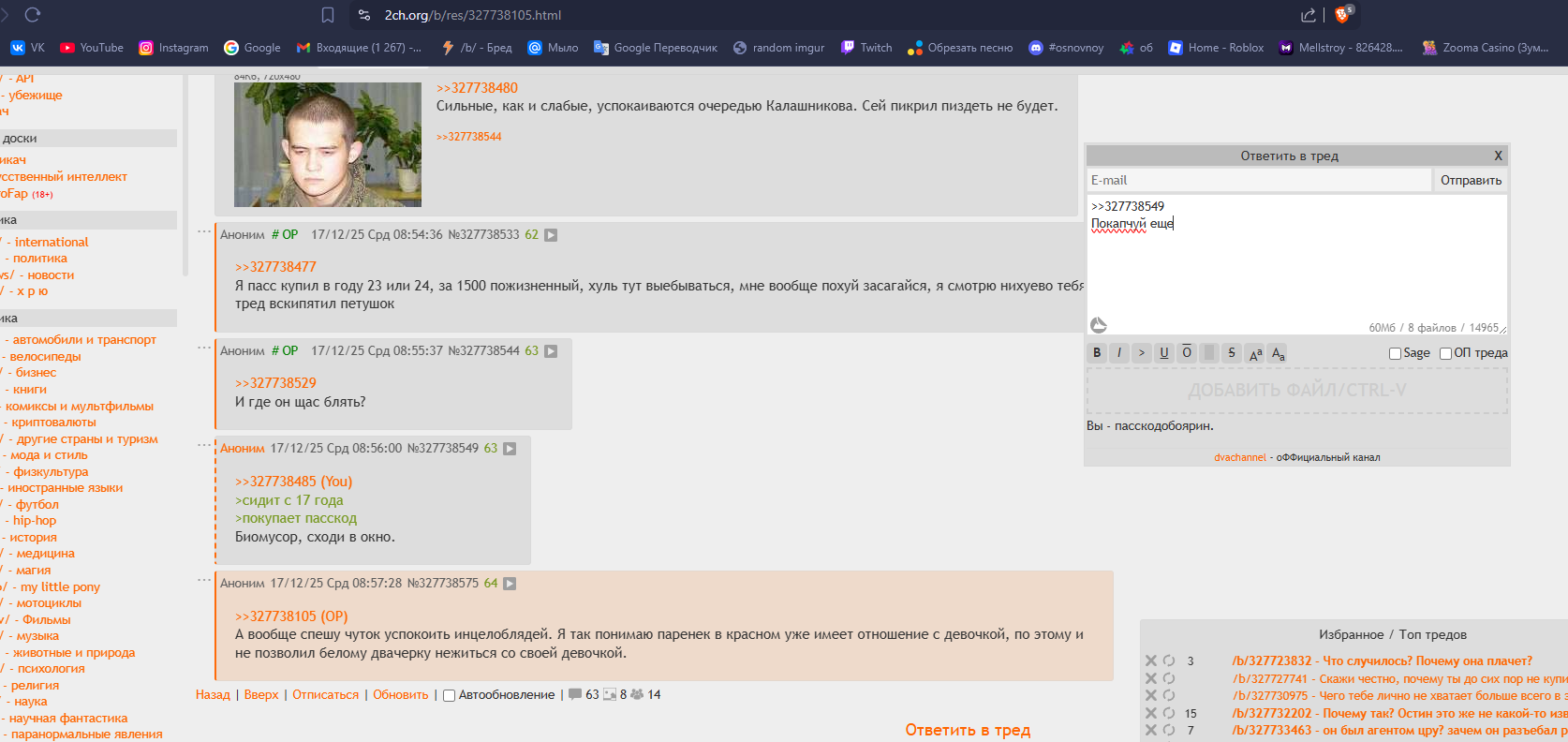The width and height of the screenshot is (1568, 742).
Task: Open the YouTube bookmark
Action: [92, 48]
